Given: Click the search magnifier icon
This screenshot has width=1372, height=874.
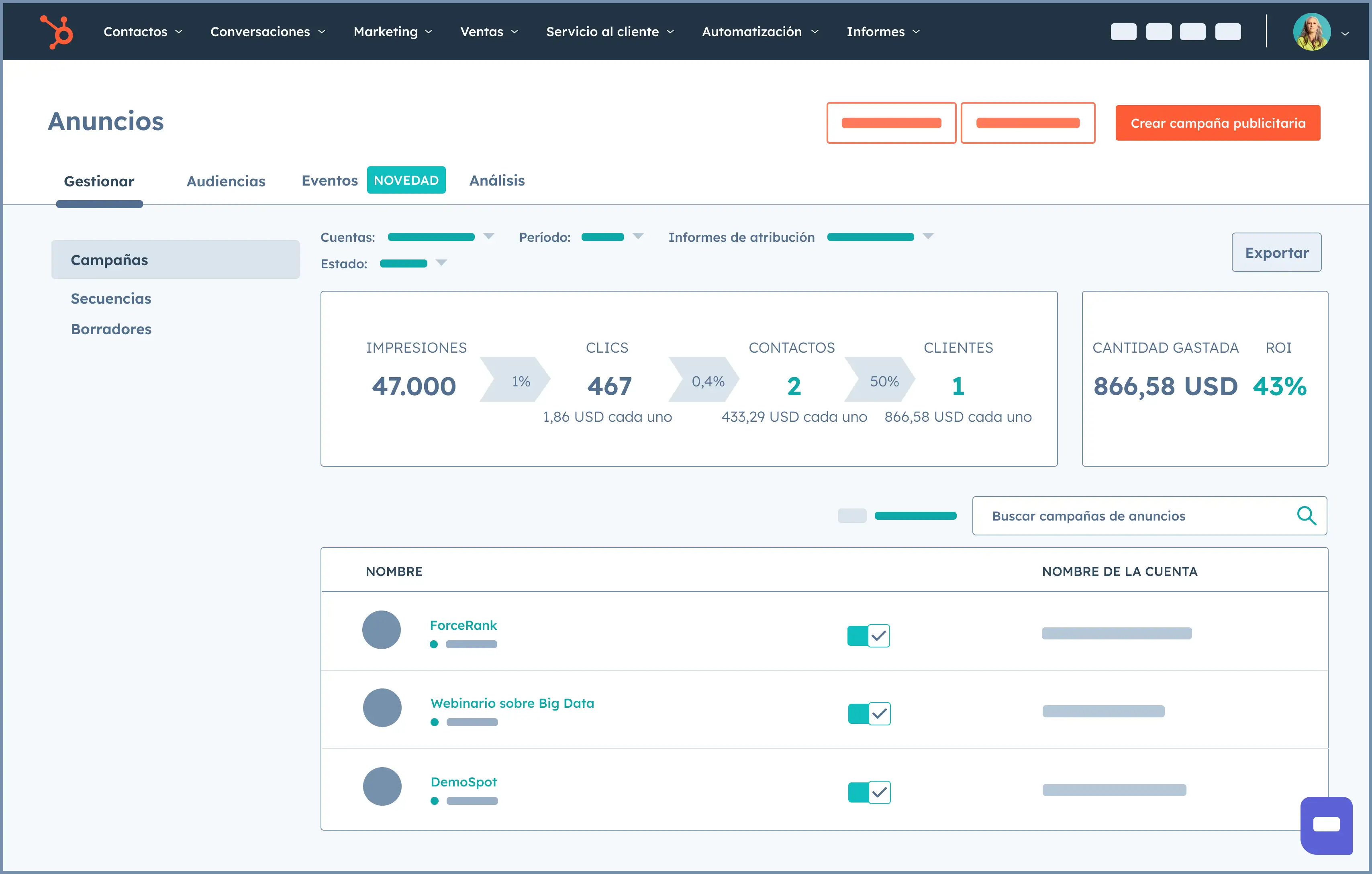Looking at the screenshot, I should click(1307, 516).
